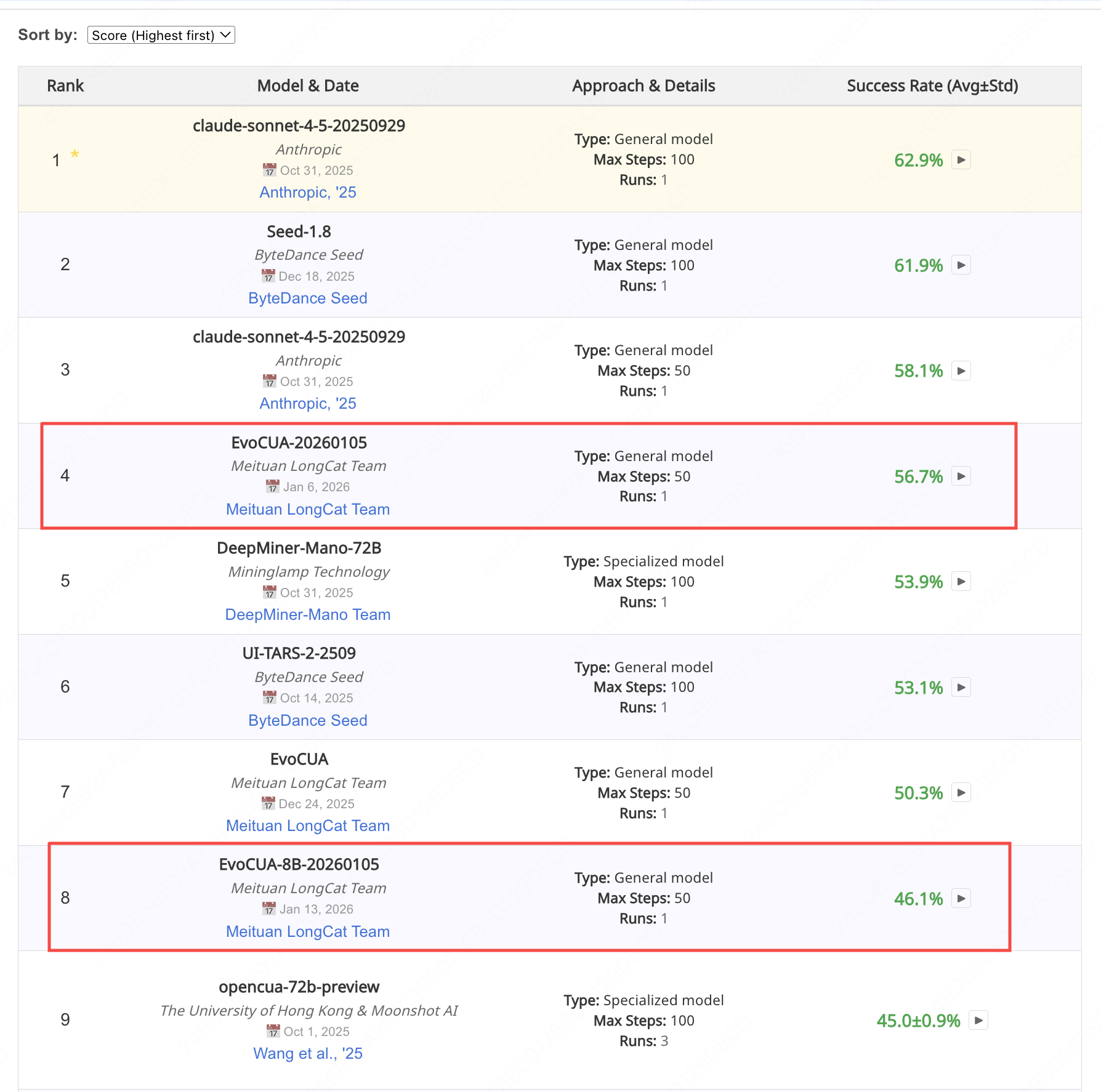1101x1092 pixels.
Task: Click the yellow star next to rank 1
Action: [75, 154]
